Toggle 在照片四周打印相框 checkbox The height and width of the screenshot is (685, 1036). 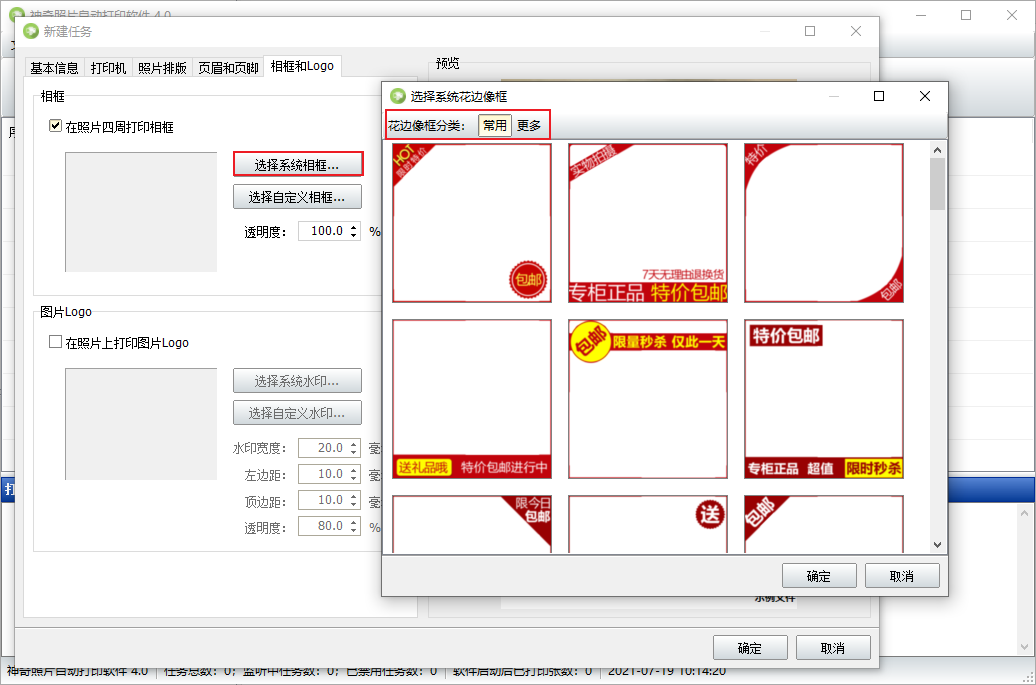pos(56,127)
